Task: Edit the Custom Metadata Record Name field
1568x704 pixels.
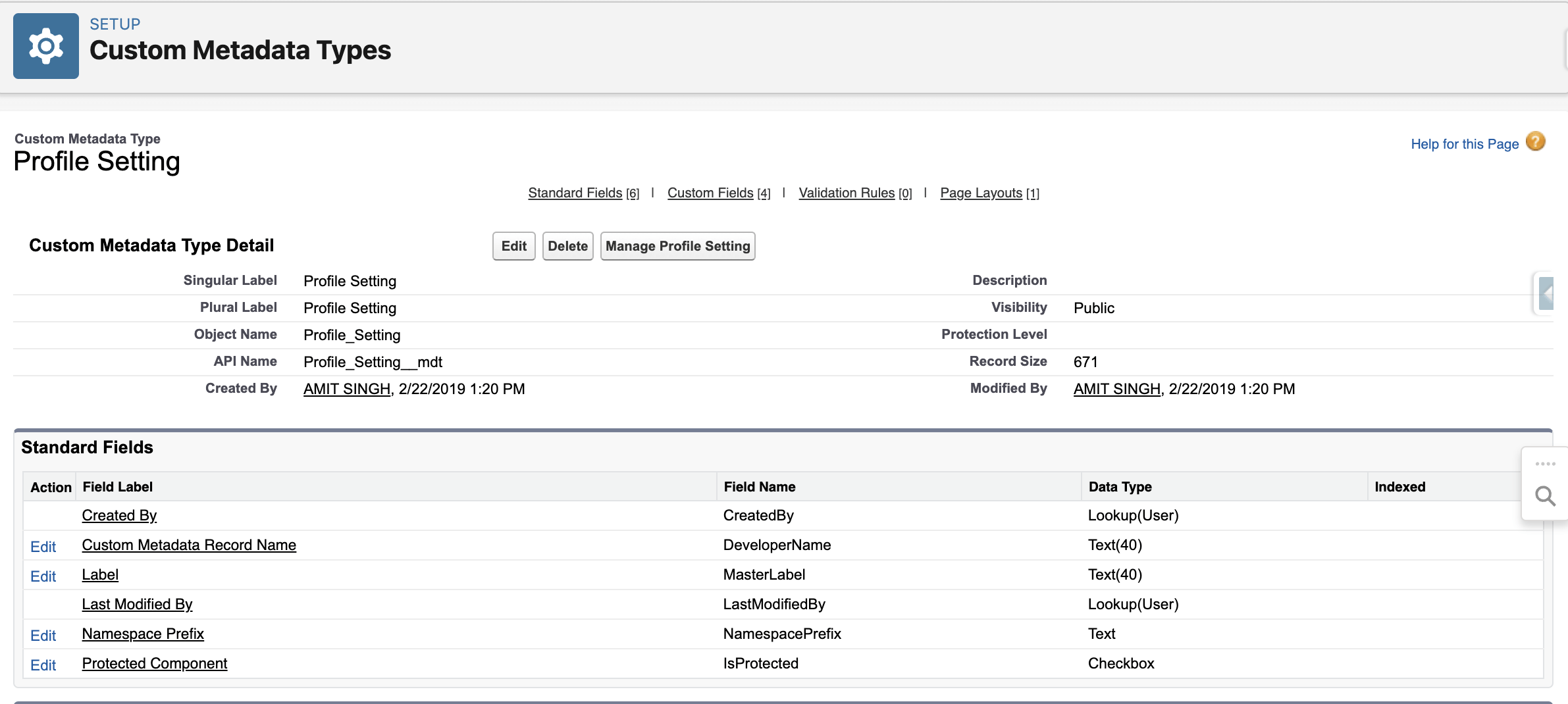Action: tap(43, 547)
